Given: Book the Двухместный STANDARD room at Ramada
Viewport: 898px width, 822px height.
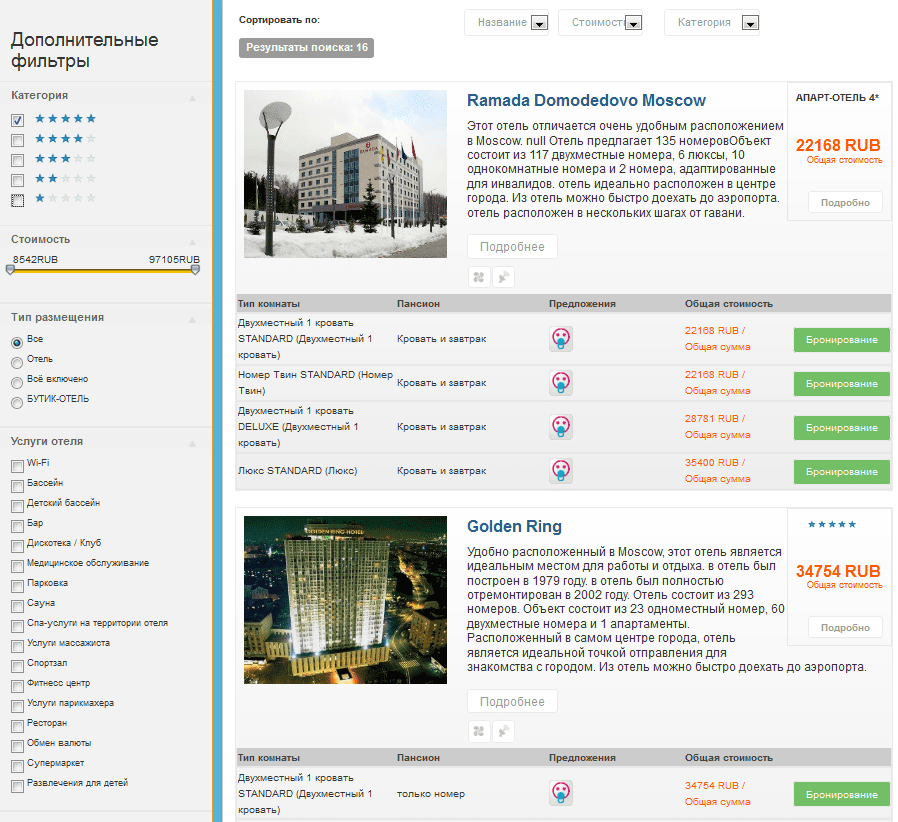Looking at the screenshot, I should click(x=841, y=340).
